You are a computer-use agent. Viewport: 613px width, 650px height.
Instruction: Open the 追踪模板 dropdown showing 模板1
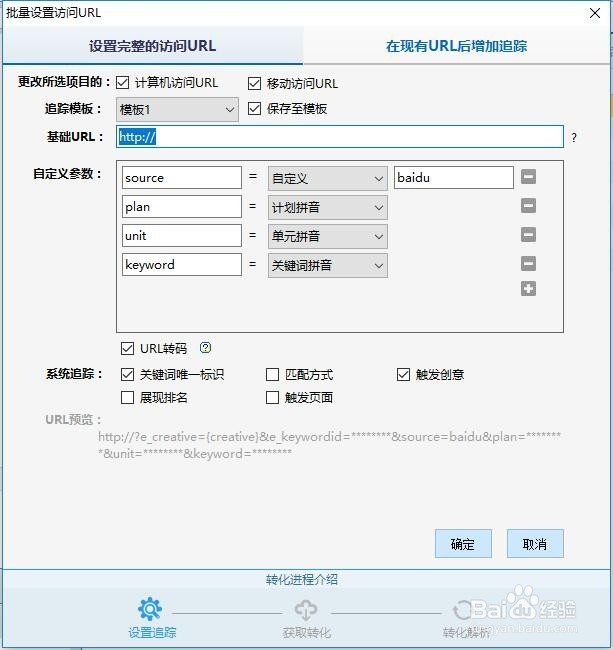(177, 109)
